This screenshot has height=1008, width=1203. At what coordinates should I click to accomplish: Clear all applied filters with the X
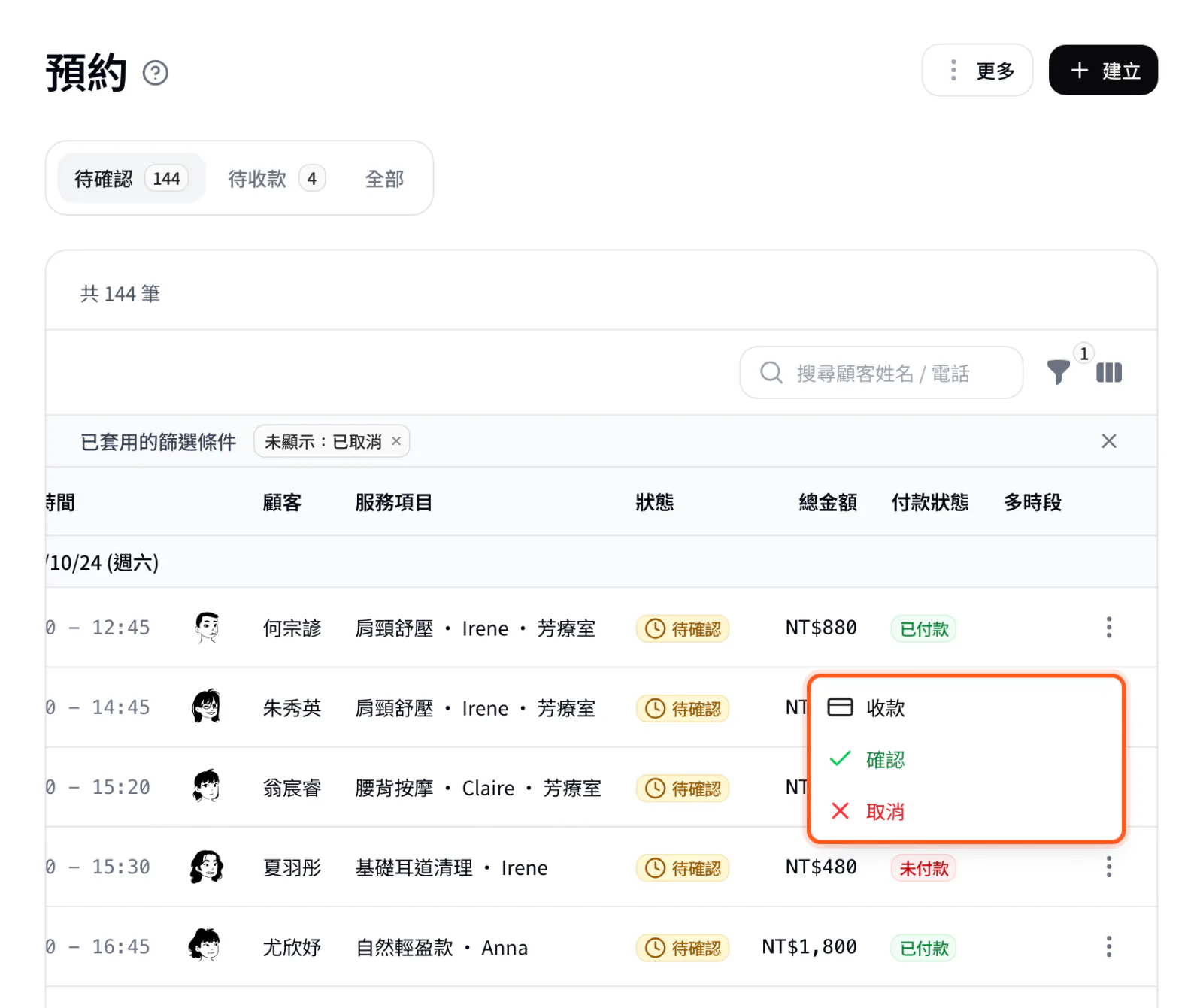coord(1108,441)
